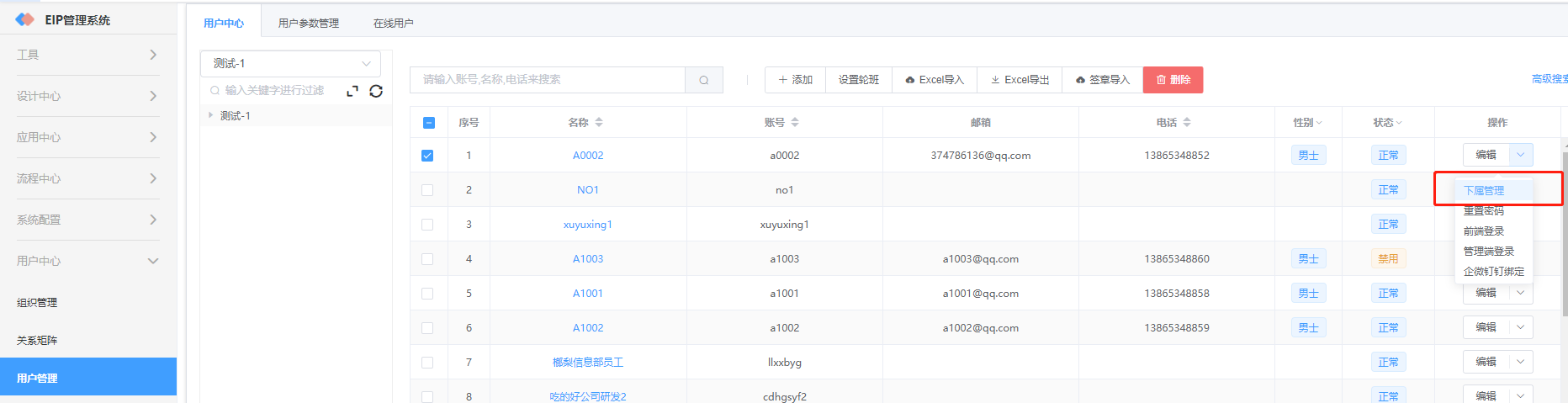Click the 编辑 button for row A0002
1568x403 pixels.
1486,155
